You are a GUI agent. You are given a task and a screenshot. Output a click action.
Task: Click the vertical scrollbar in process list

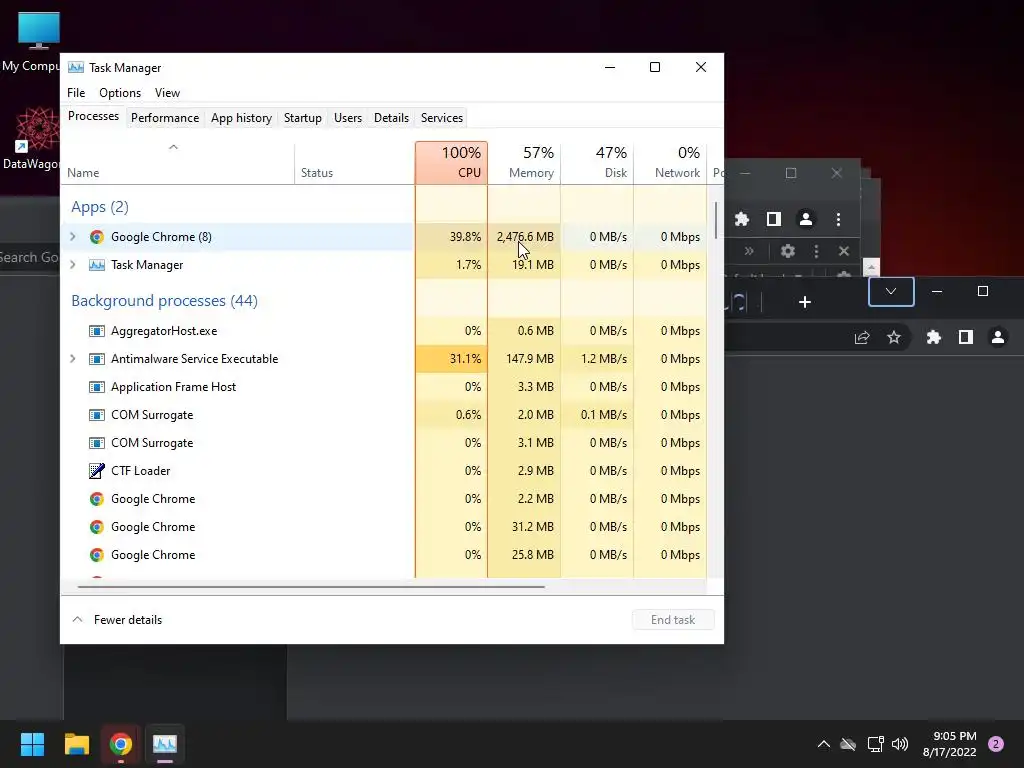pyautogui.click(x=716, y=221)
